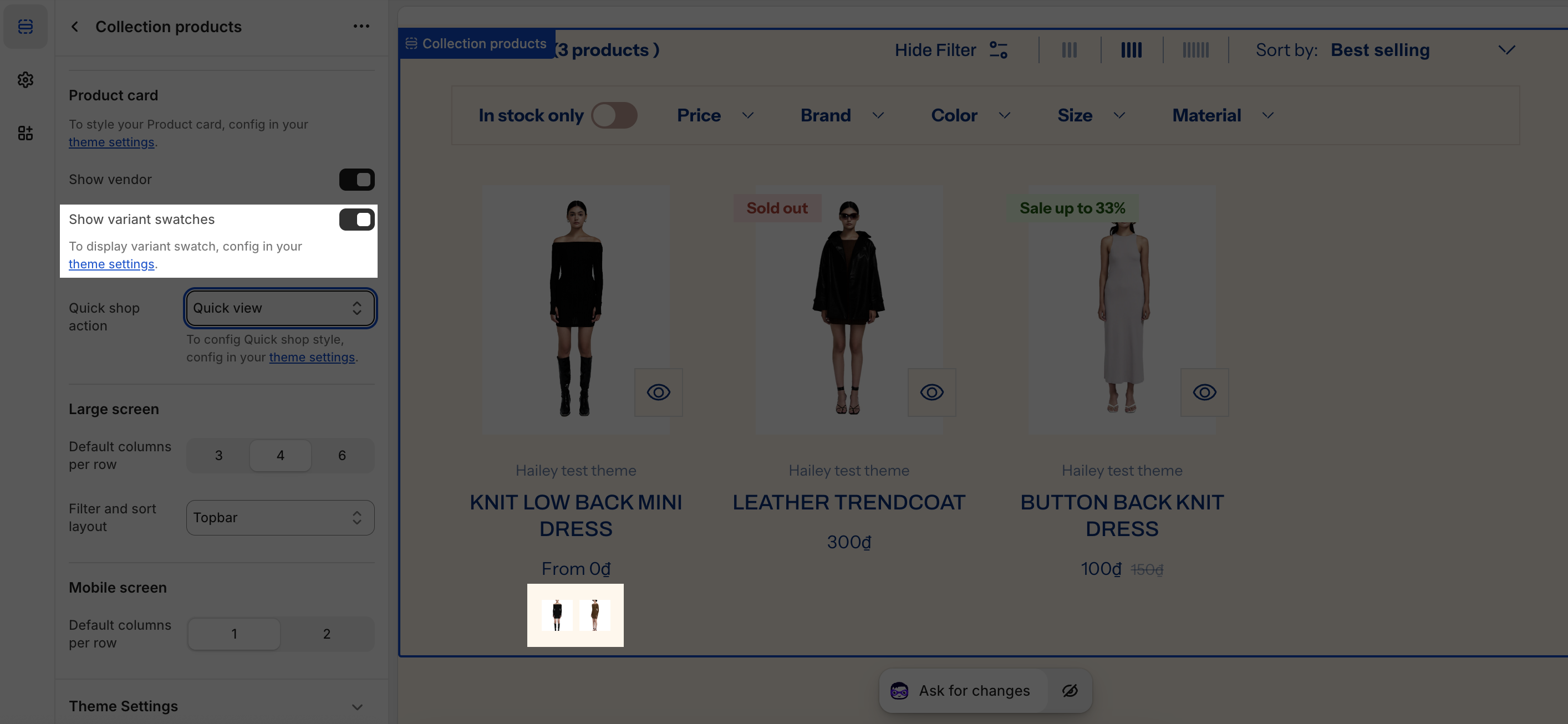Viewport: 1568px width, 724px height.
Task: Toggle the Show variant swatches switch
Action: pyautogui.click(x=357, y=220)
